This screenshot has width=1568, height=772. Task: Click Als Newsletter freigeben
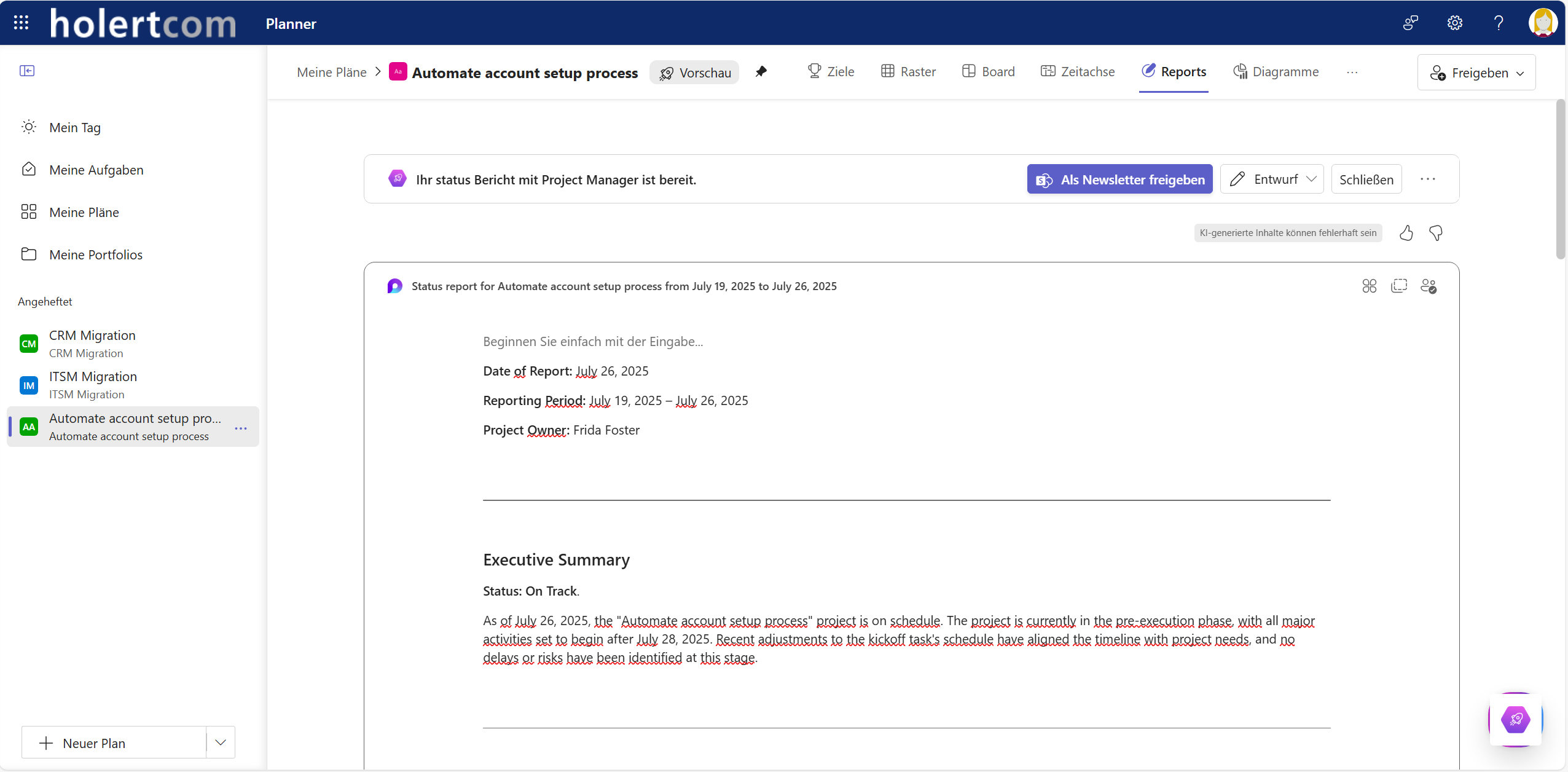[1119, 179]
